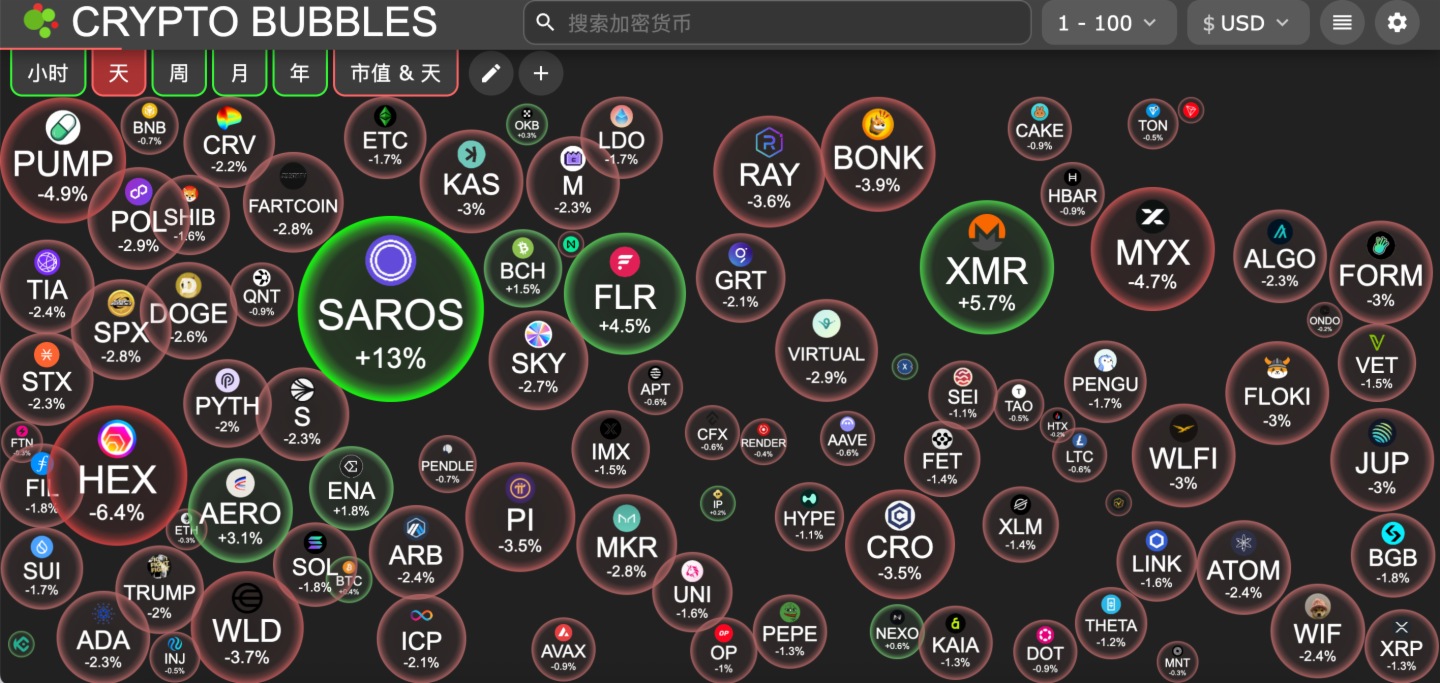Switch to the 周 (week) period
The height and width of the screenshot is (683, 1440).
[179, 73]
